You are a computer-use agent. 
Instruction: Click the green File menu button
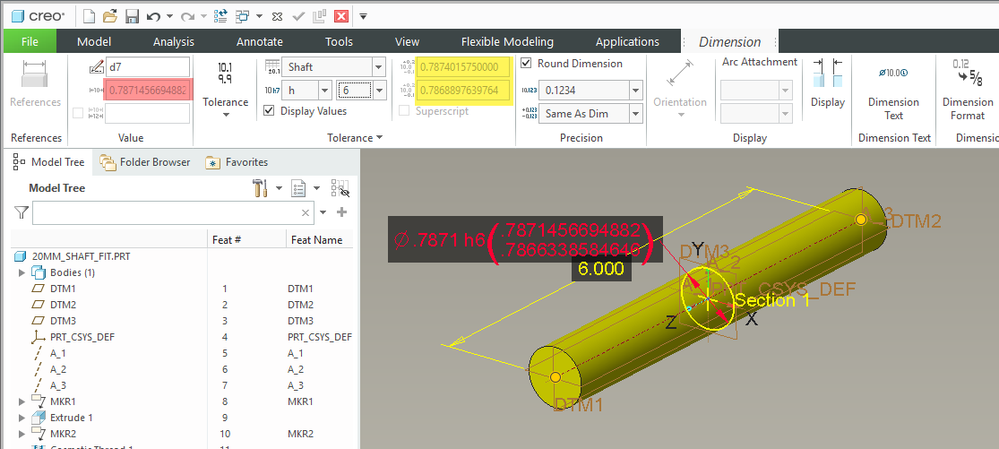coord(29,41)
